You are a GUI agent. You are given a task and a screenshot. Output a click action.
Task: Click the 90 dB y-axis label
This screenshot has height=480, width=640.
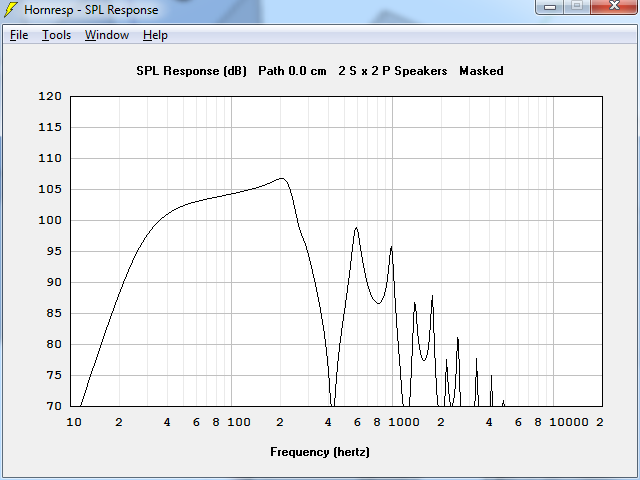click(x=54, y=282)
